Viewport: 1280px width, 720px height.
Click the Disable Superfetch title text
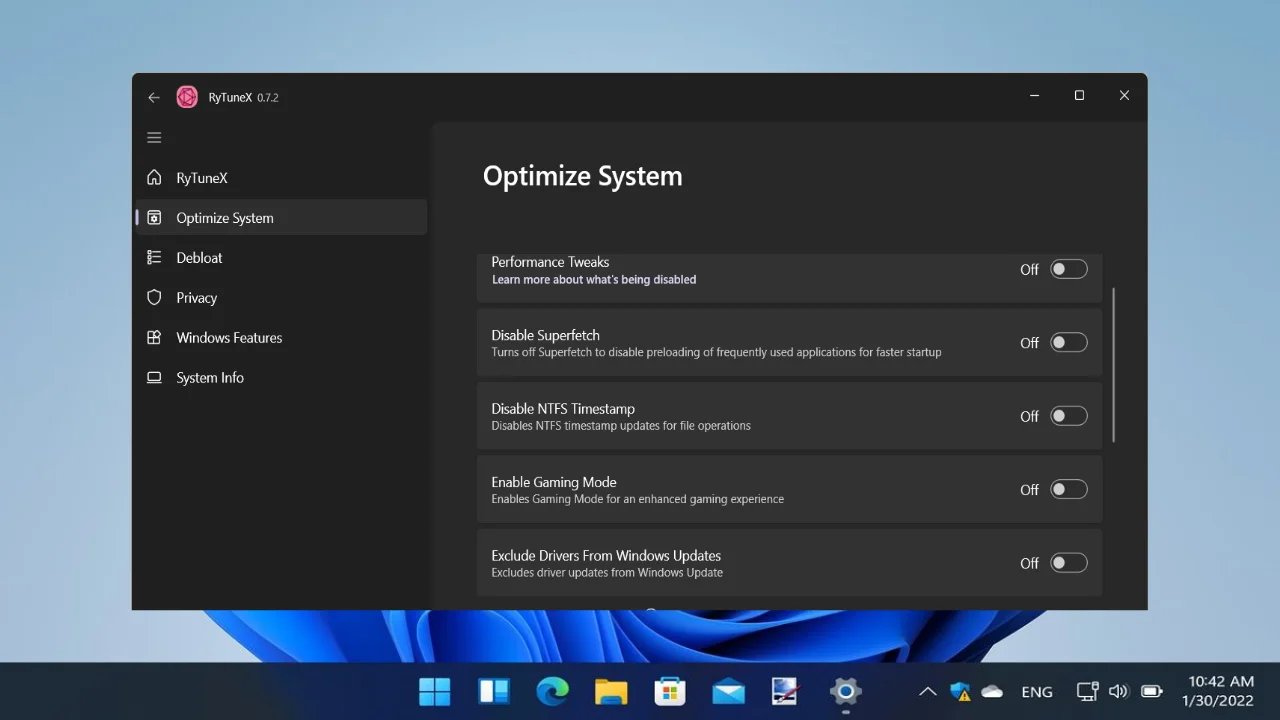point(545,335)
